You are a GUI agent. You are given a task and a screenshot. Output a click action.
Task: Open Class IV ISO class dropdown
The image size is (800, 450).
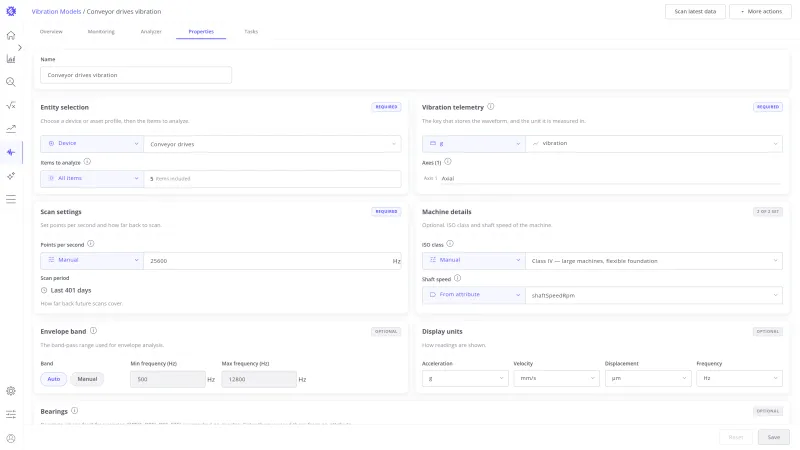(x=654, y=261)
